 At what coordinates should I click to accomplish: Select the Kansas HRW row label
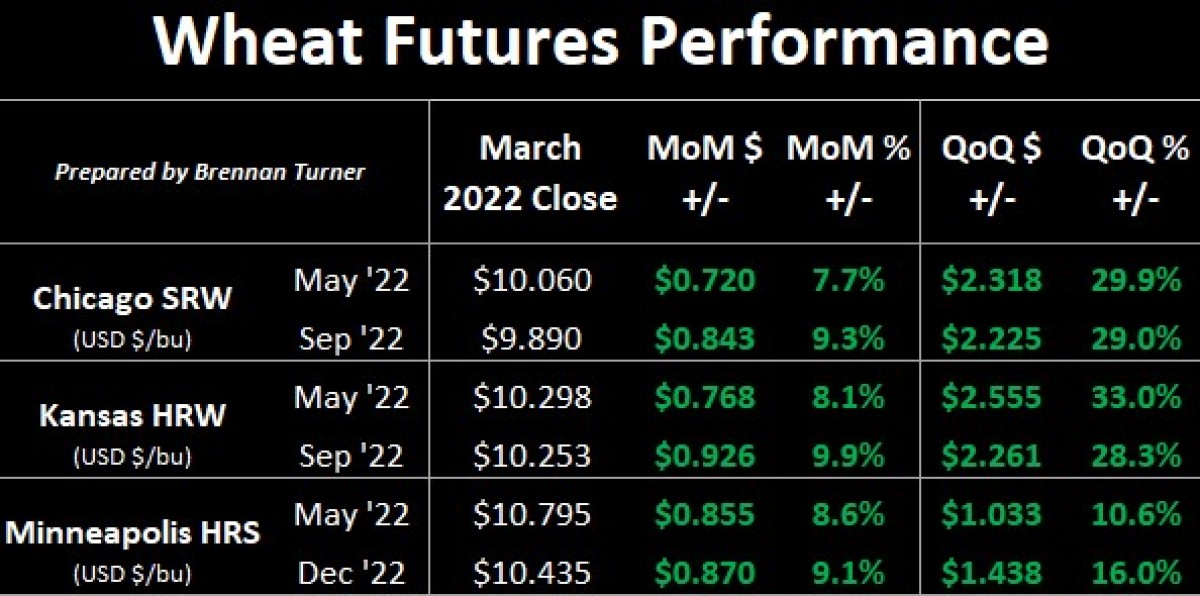click(134, 415)
